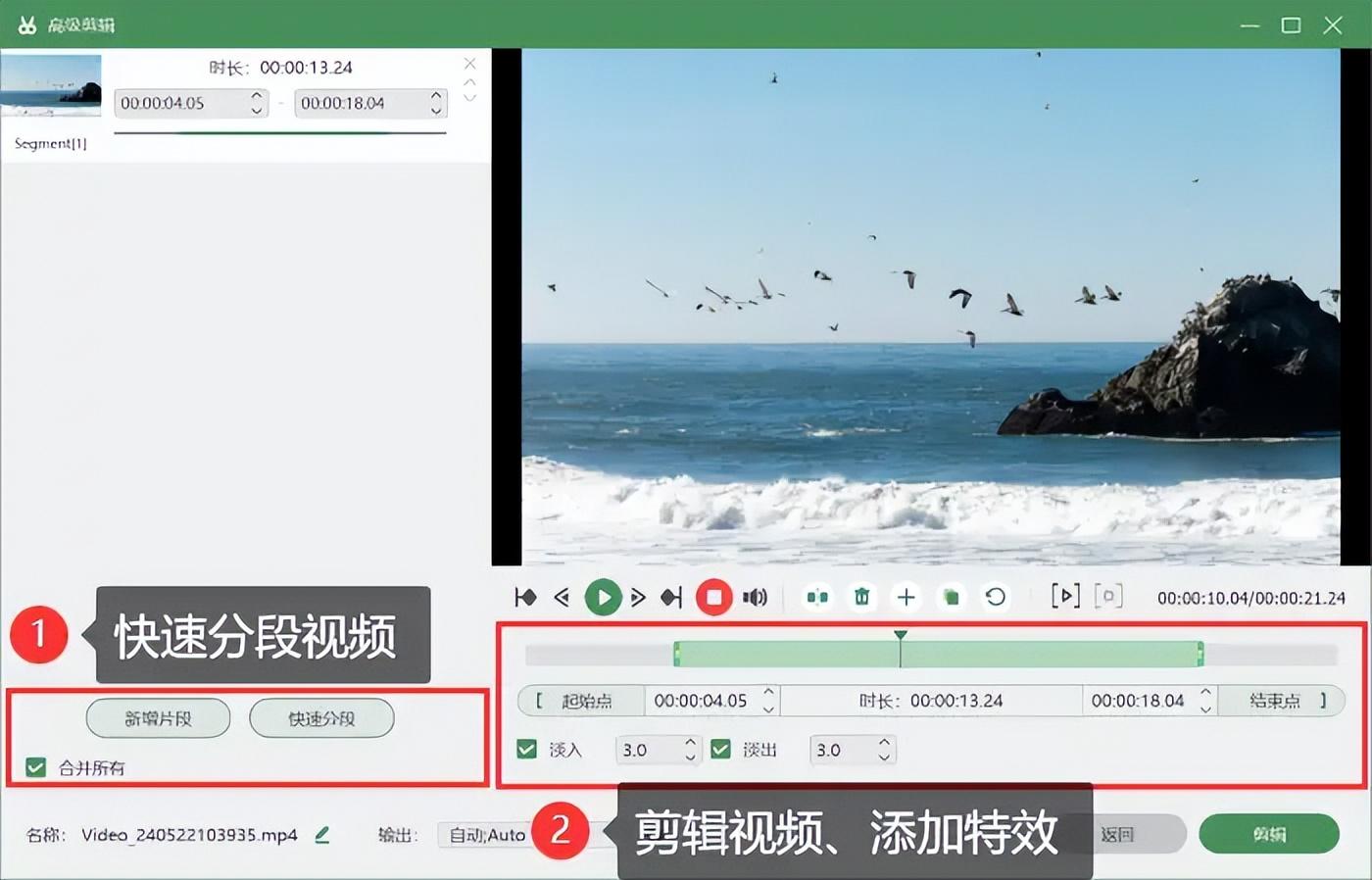Viewport: 1372px width, 880px height.
Task: Play the video with the green button
Action: pos(603,597)
